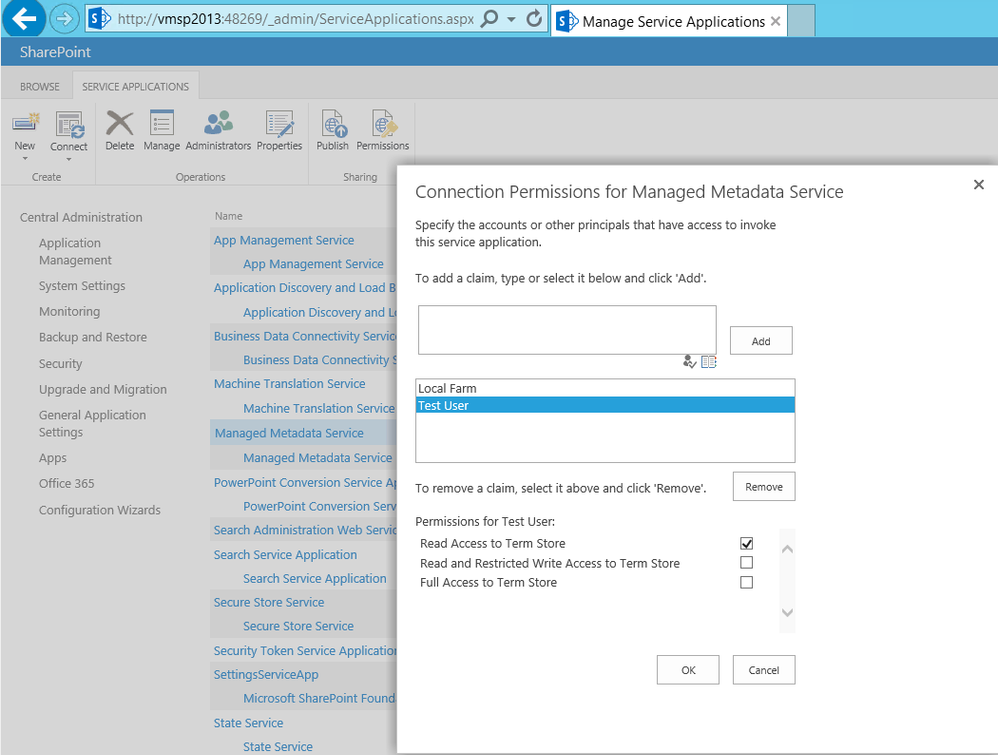Open the Administrators ribbon icon
The height and width of the screenshot is (755, 998).
[218, 123]
